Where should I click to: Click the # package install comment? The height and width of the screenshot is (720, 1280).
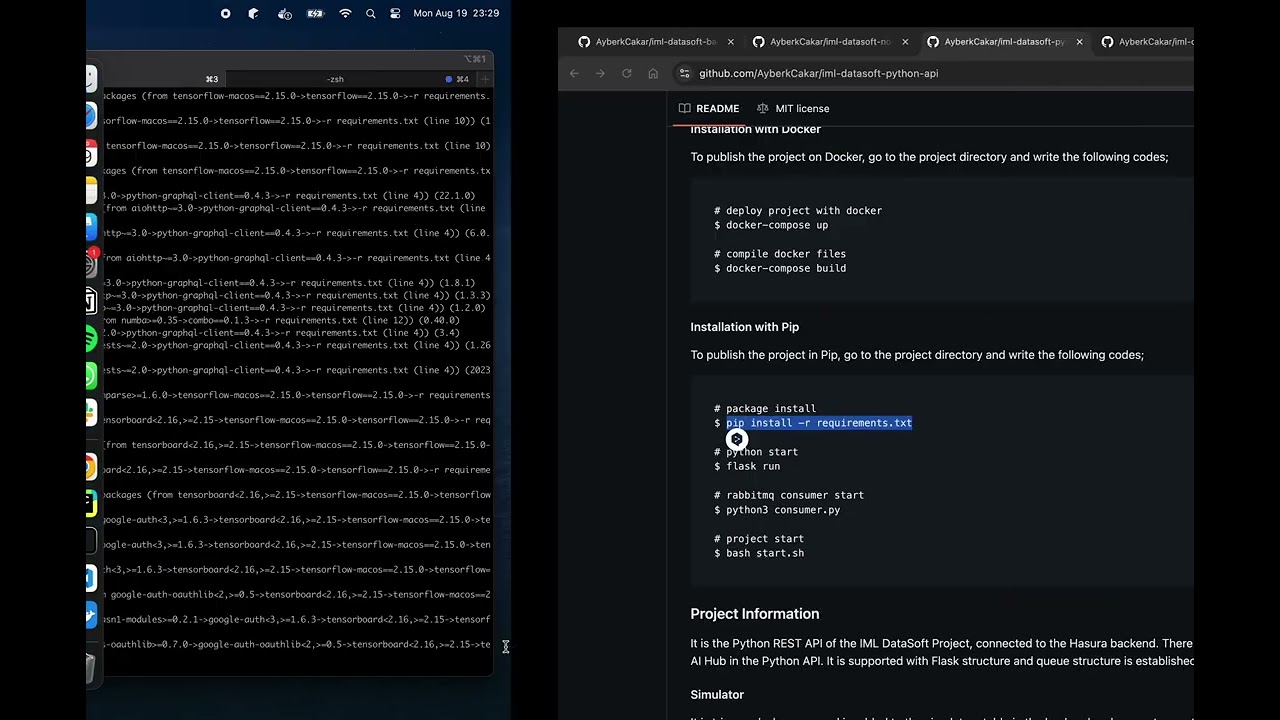[765, 408]
